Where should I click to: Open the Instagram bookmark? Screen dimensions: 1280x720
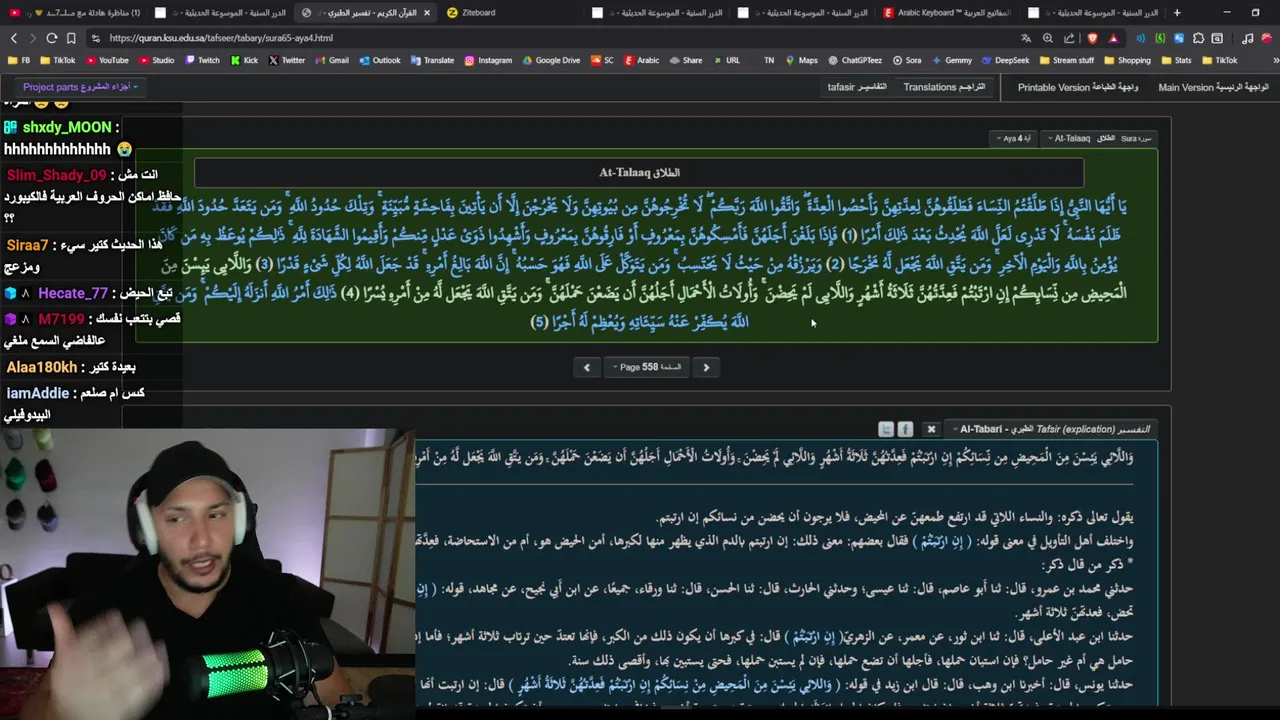click(488, 60)
